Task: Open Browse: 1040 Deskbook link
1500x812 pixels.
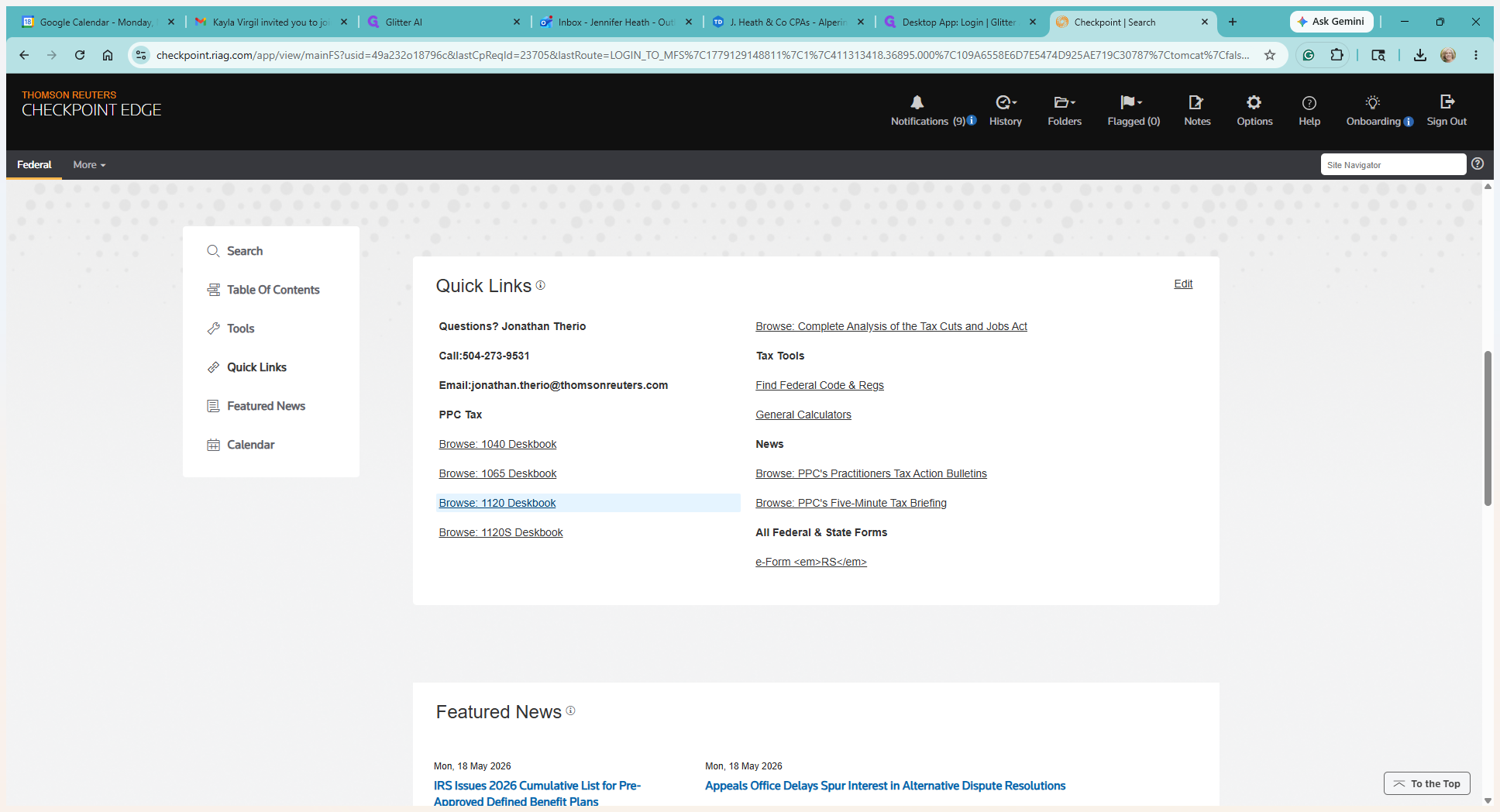Action: (497, 444)
